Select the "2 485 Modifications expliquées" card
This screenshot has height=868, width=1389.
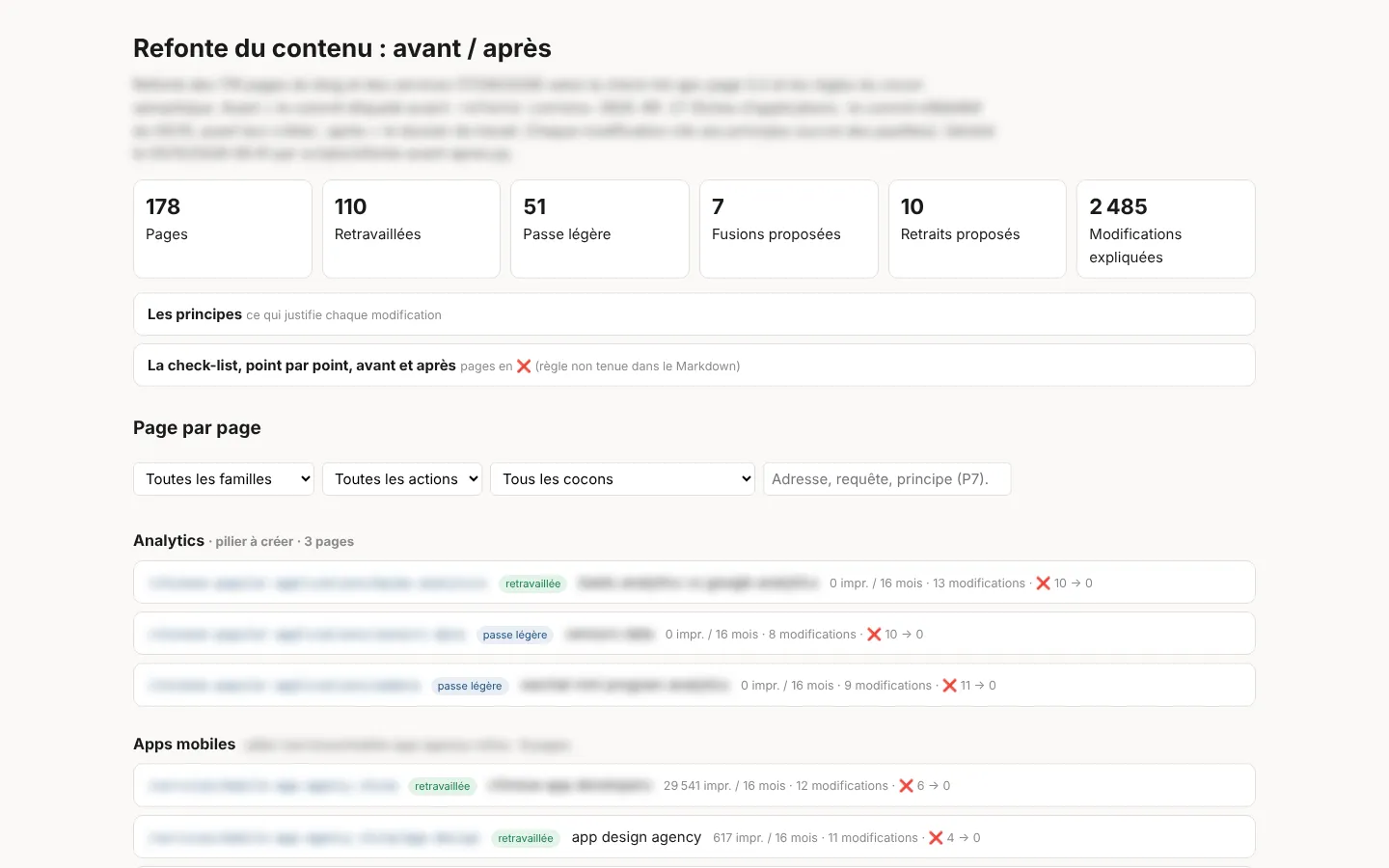[1166, 230]
